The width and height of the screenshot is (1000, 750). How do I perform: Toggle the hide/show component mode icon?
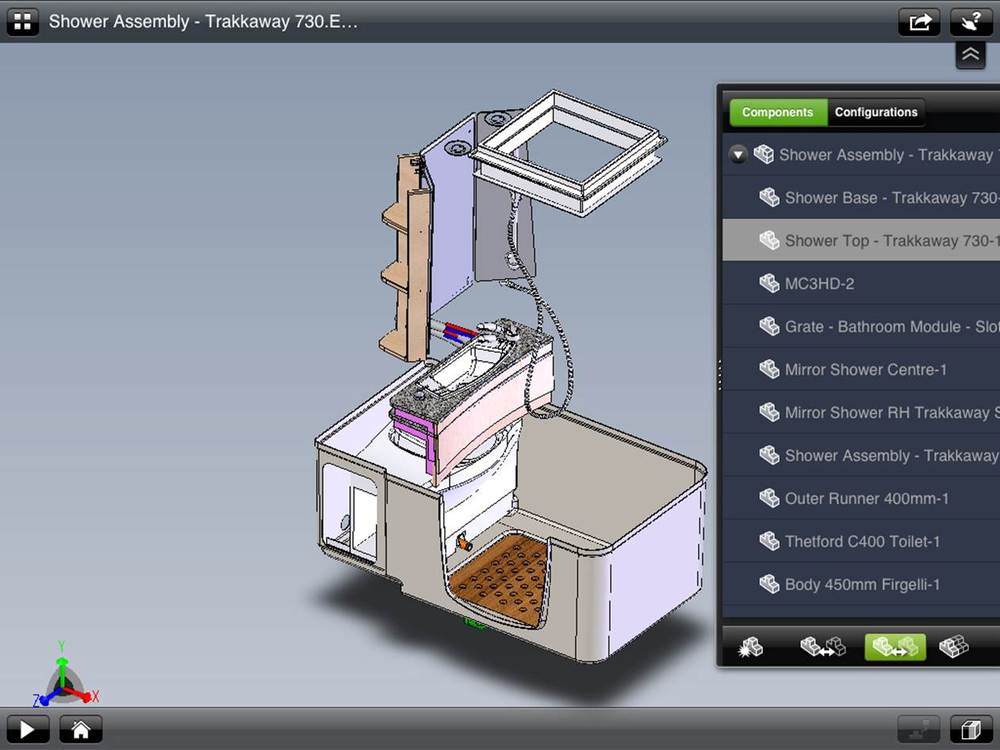tap(822, 647)
